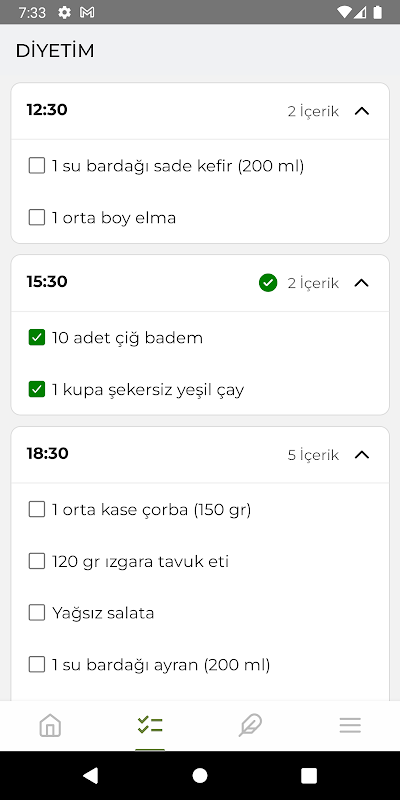Collapse the 15:30 meal section chevron
The height and width of the screenshot is (800, 400).
(362, 283)
